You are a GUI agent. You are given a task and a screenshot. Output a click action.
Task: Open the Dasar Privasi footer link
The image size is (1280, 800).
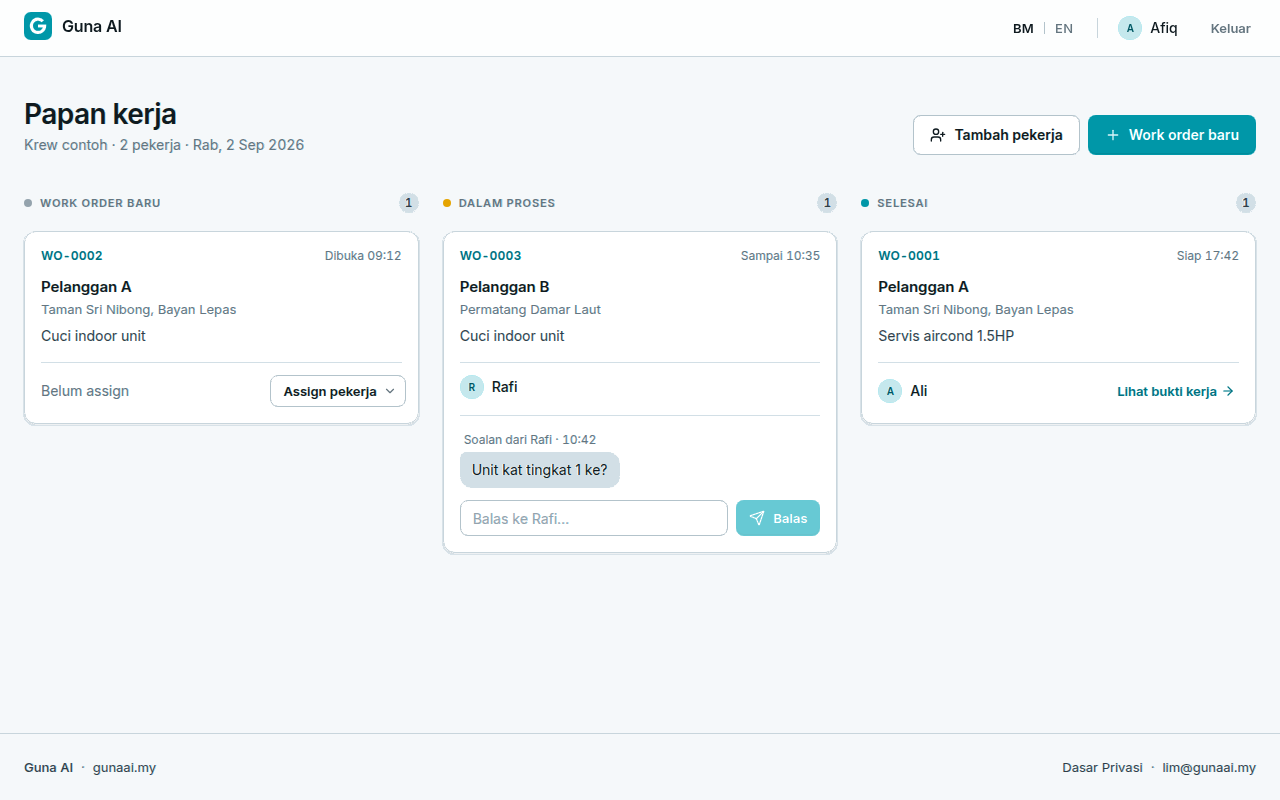pos(1102,768)
